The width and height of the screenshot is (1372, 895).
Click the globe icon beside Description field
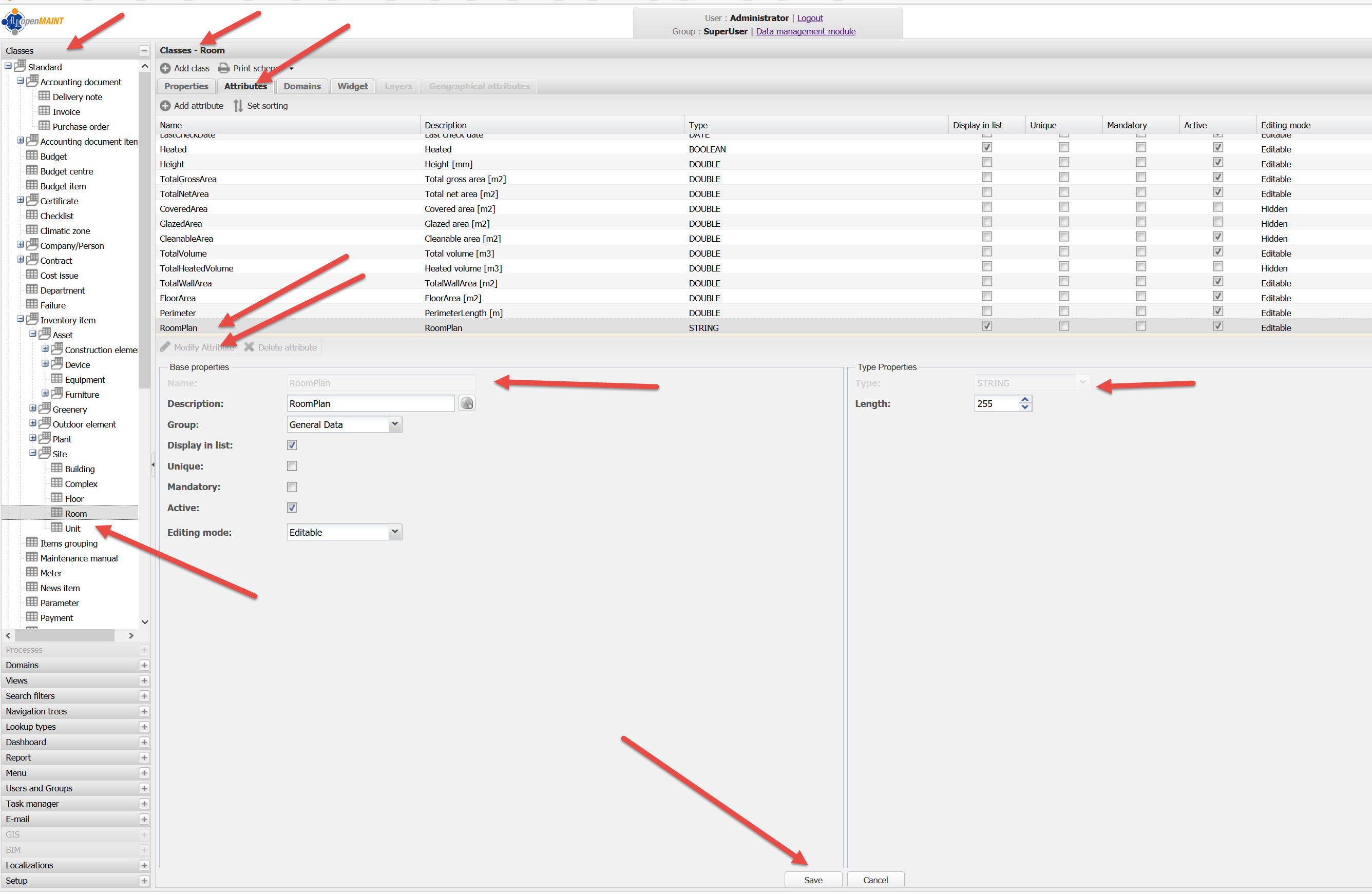click(467, 404)
